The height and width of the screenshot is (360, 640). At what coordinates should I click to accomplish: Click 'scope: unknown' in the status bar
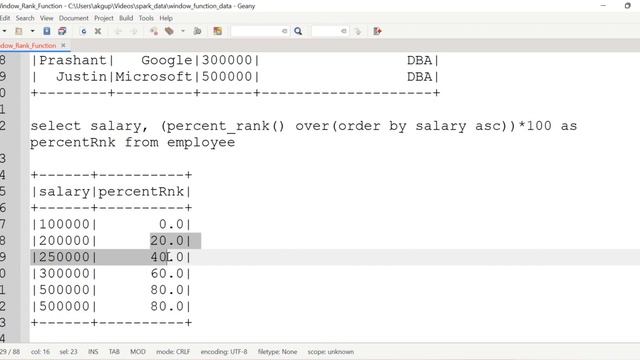coord(331,351)
